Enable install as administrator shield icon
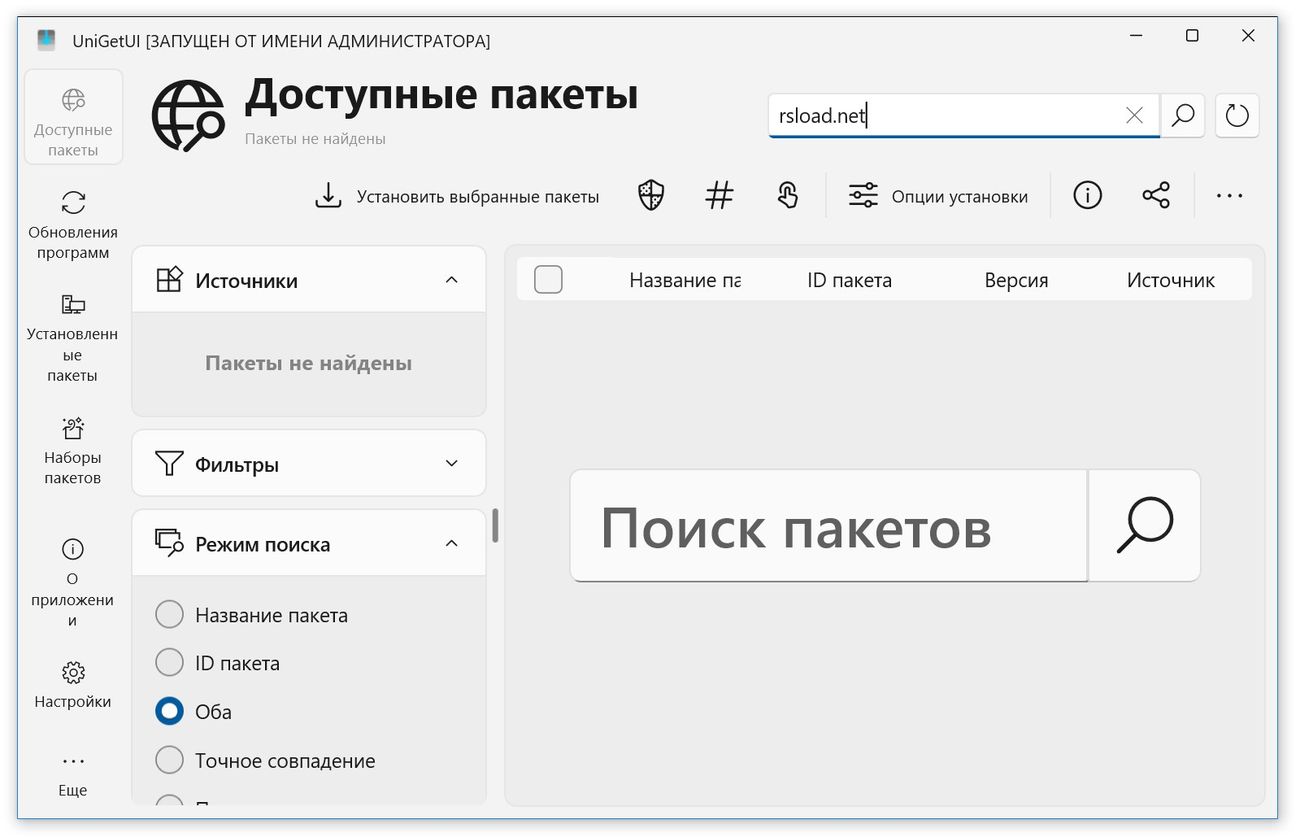The image size is (1300, 837). tap(650, 195)
